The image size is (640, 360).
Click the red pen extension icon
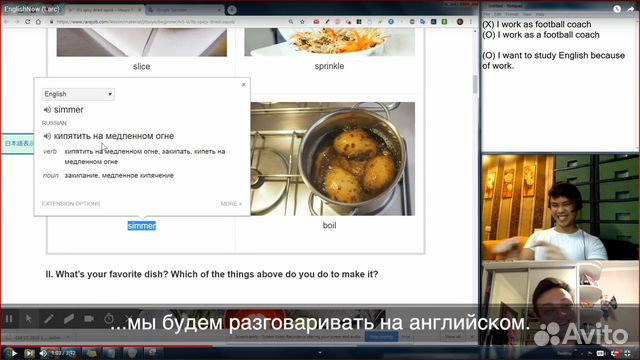[327, 22]
